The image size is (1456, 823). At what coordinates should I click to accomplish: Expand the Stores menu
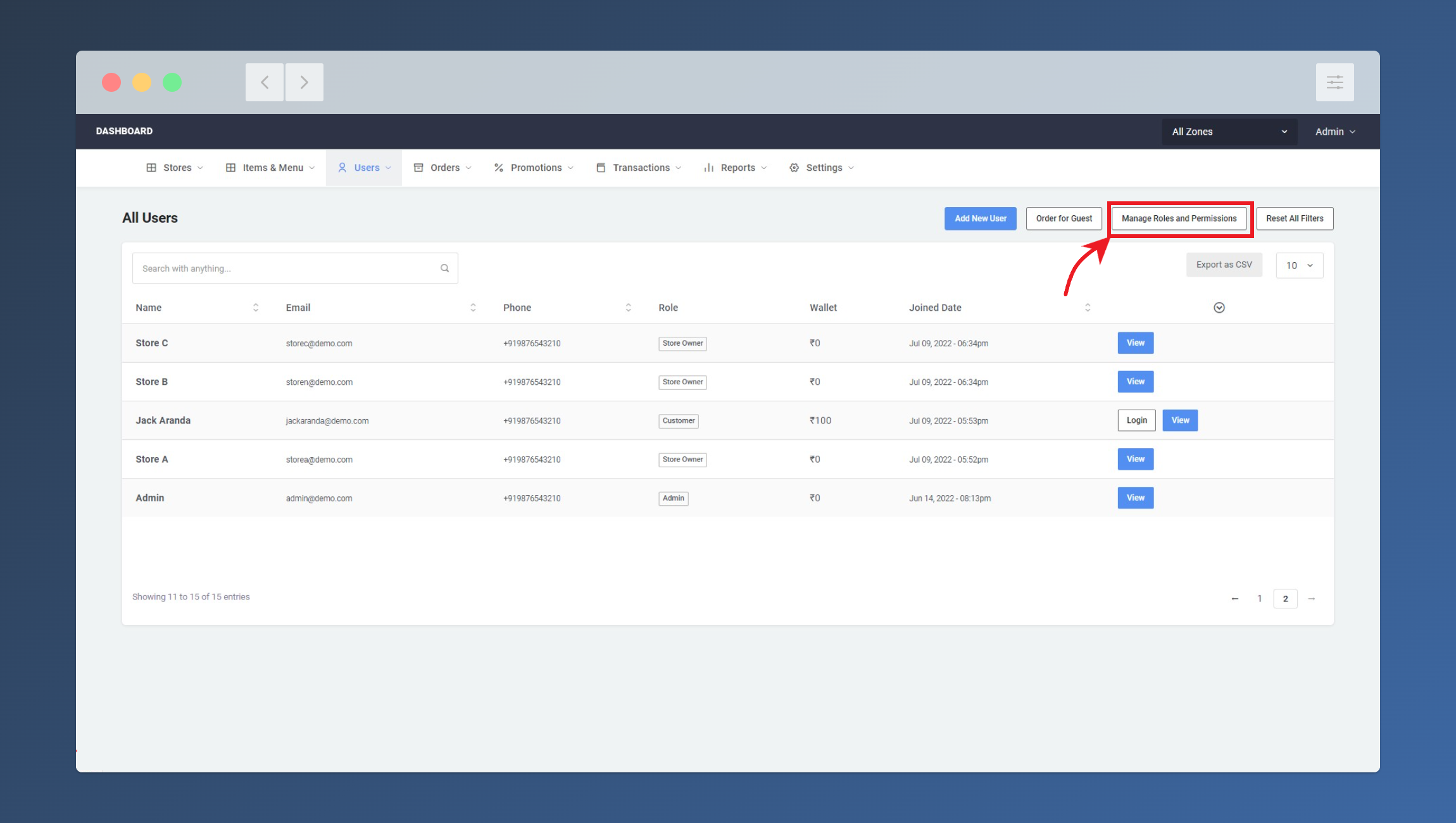click(x=175, y=168)
